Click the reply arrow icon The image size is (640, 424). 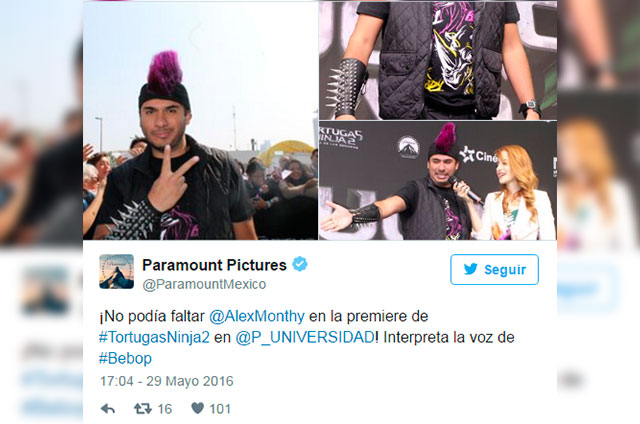tap(108, 408)
